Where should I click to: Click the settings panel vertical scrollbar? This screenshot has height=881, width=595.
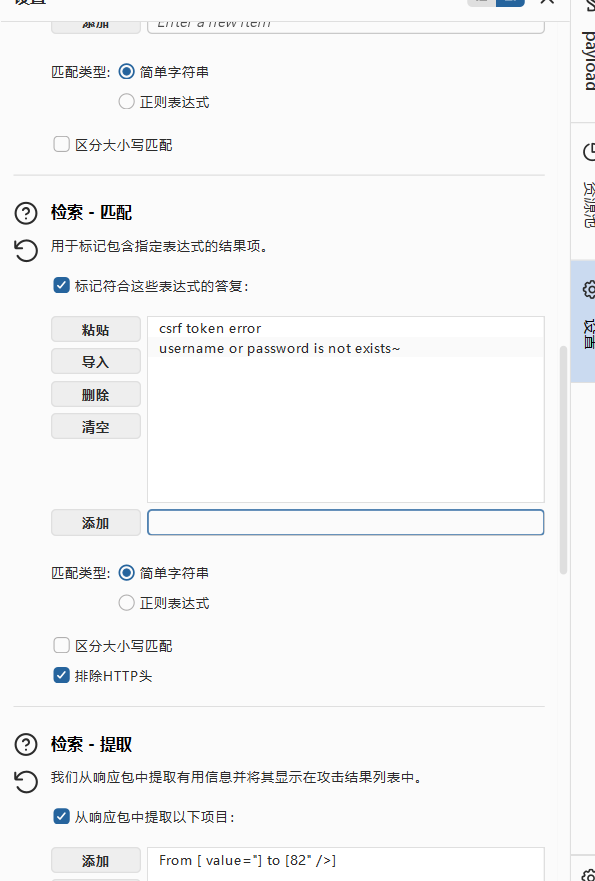pyautogui.click(x=563, y=460)
